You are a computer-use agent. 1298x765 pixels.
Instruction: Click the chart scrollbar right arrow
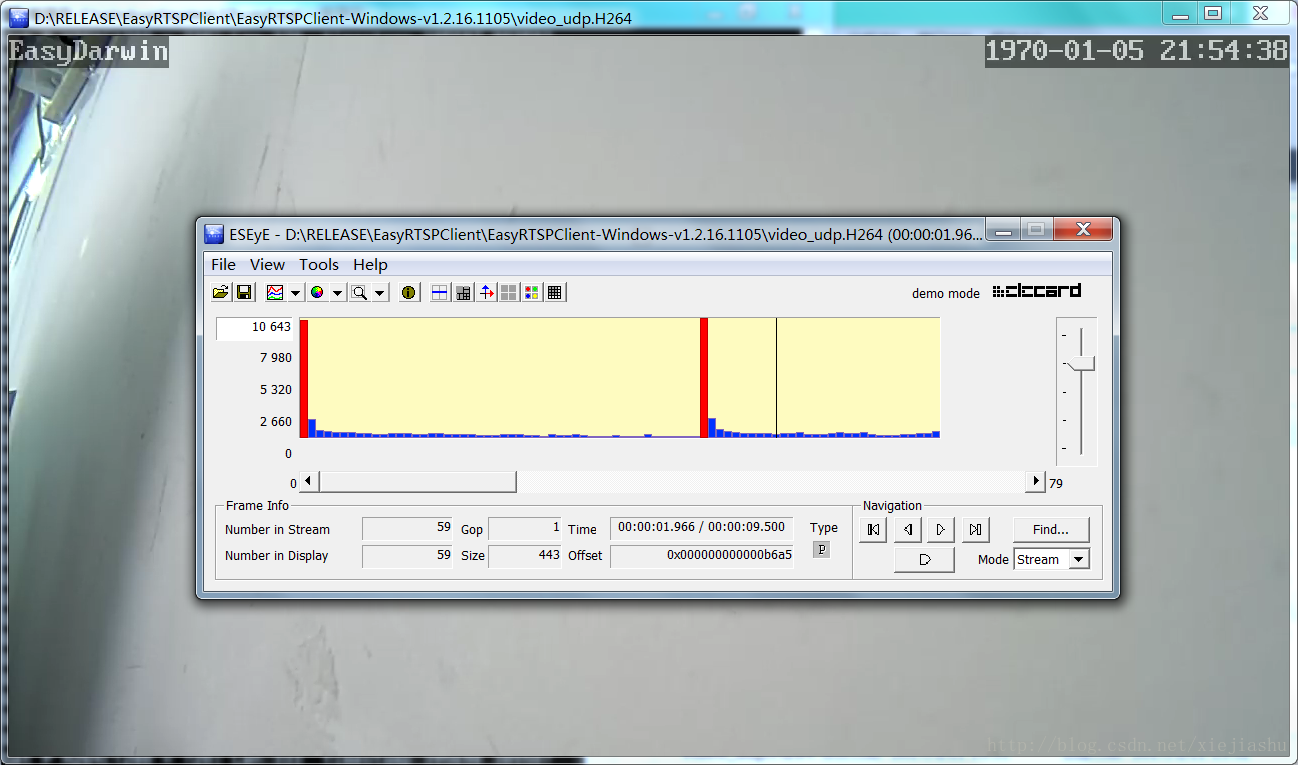1035,482
